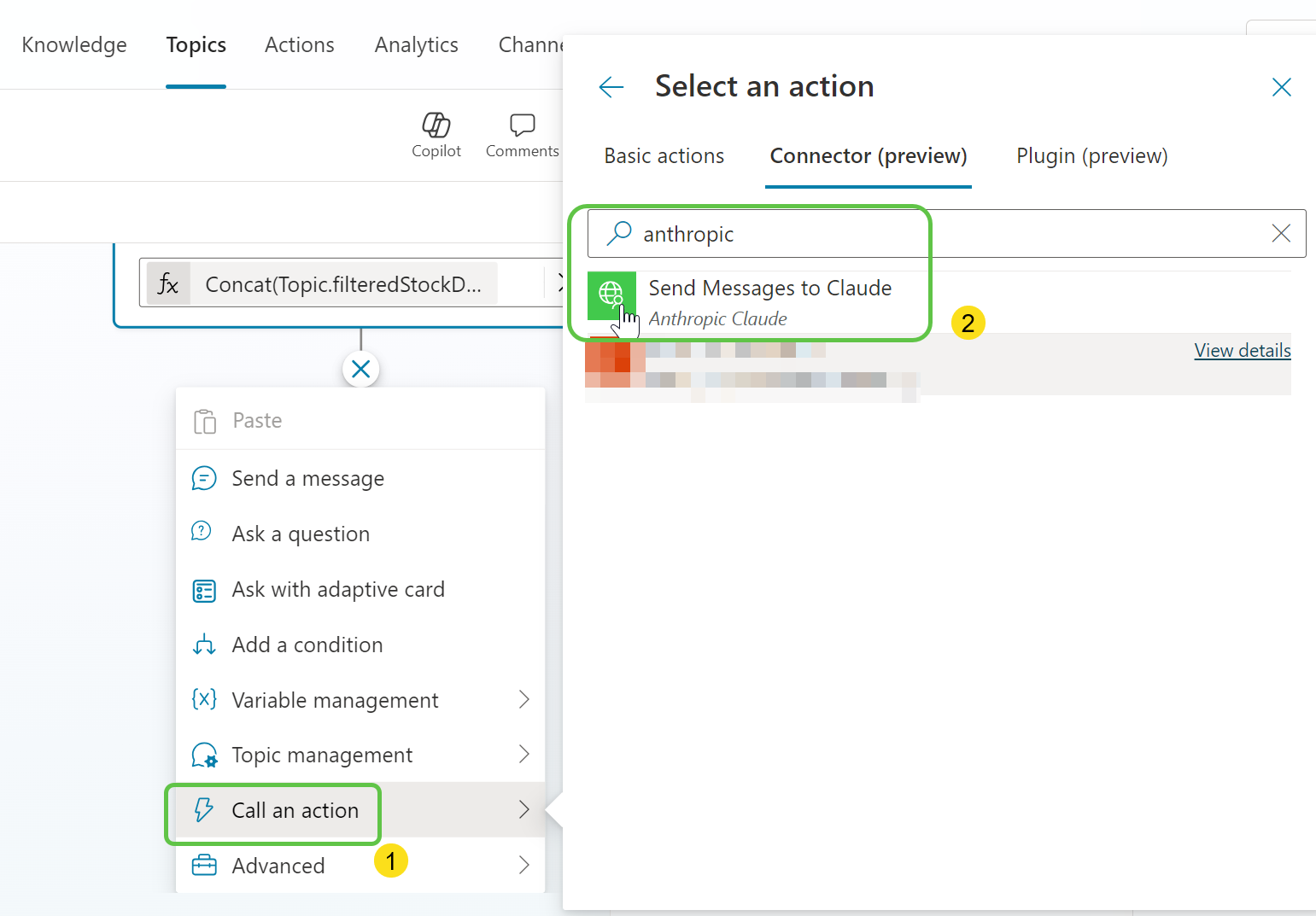Click the connector search input field
This screenshot has width=1316, height=916.
pos(946,233)
